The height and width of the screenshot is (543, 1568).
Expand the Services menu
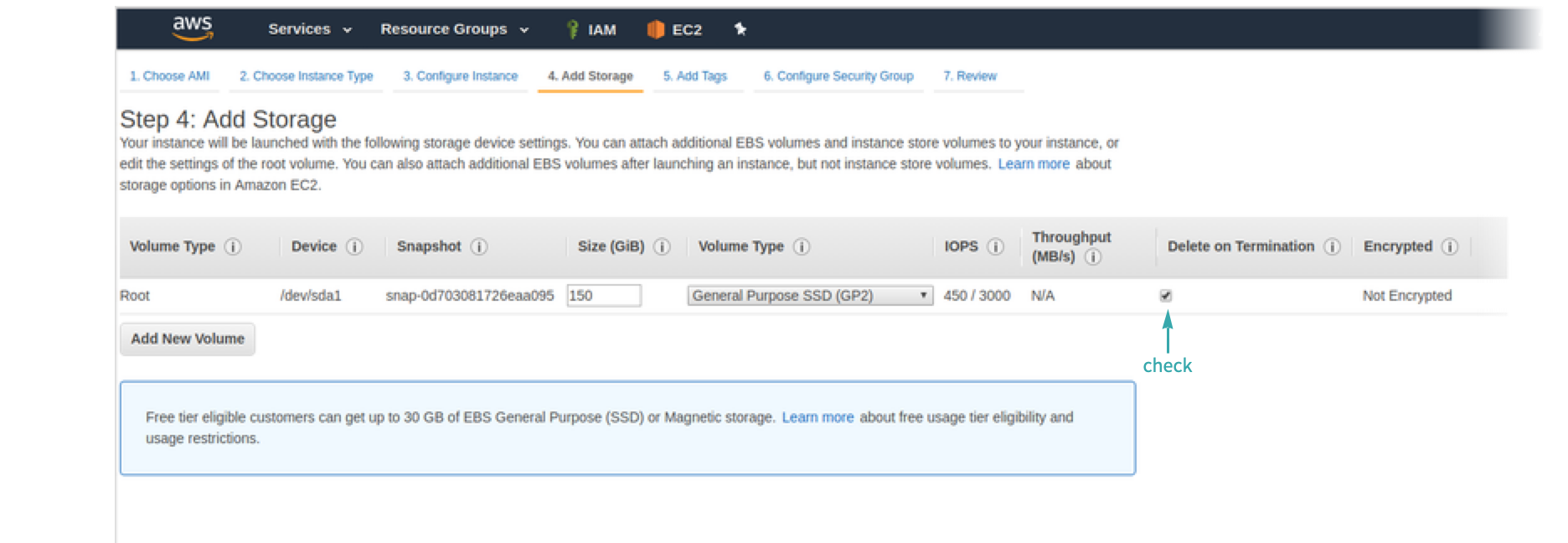pyautogui.click(x=309, y=29)
